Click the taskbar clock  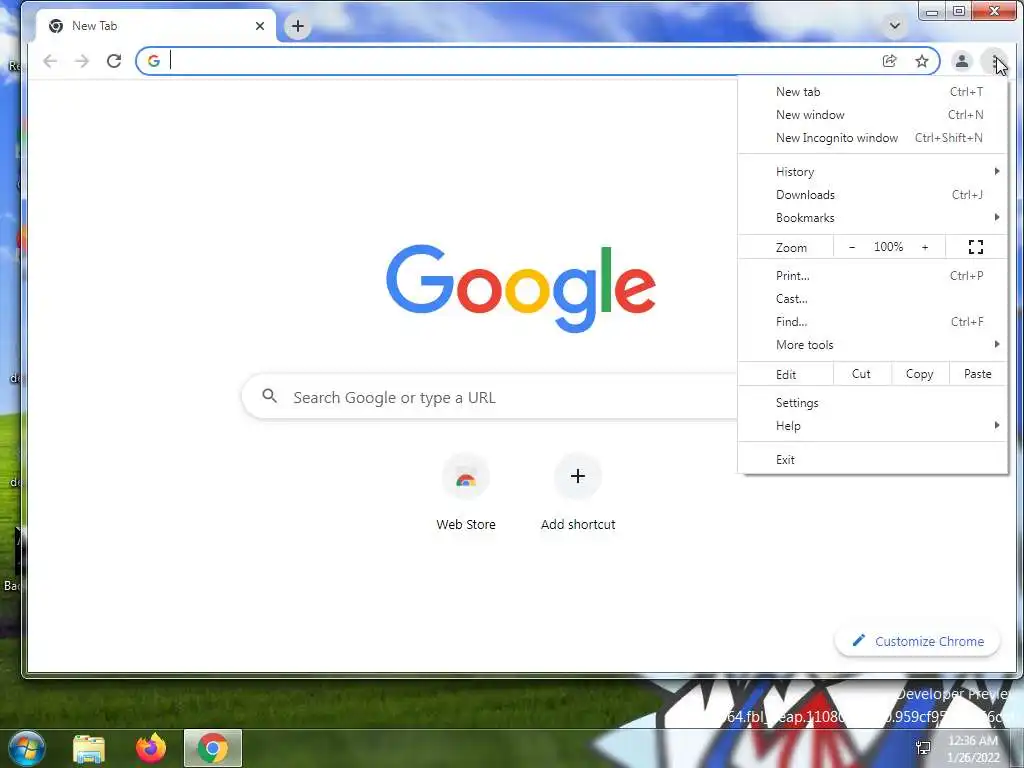[x=973, y=749]
